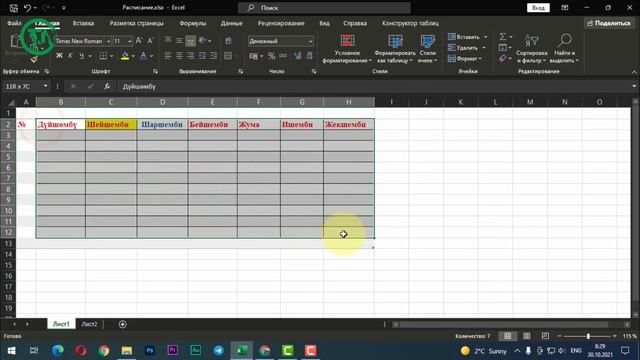Open the fill color dropdown arrow
This screenshot has width=640, height=360.
[133, 56]
